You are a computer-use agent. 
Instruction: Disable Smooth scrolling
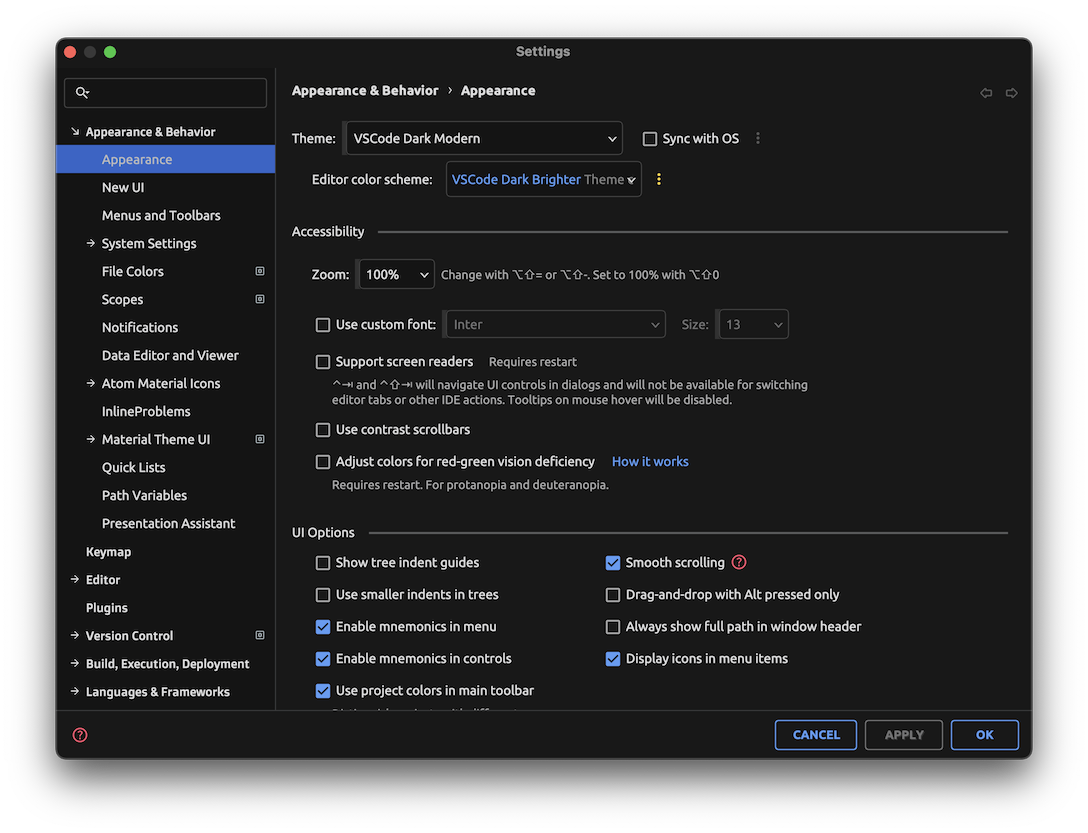pyautogui.click(x=612, y=562)
